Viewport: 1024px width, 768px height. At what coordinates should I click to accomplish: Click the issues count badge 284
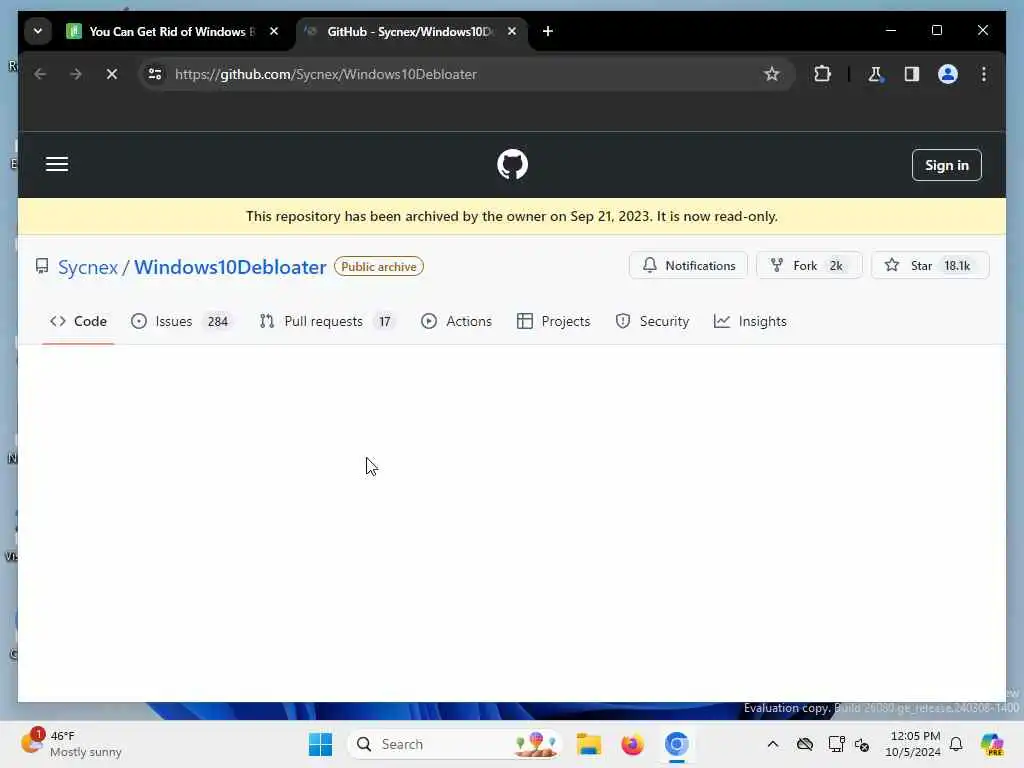(217, 321)
